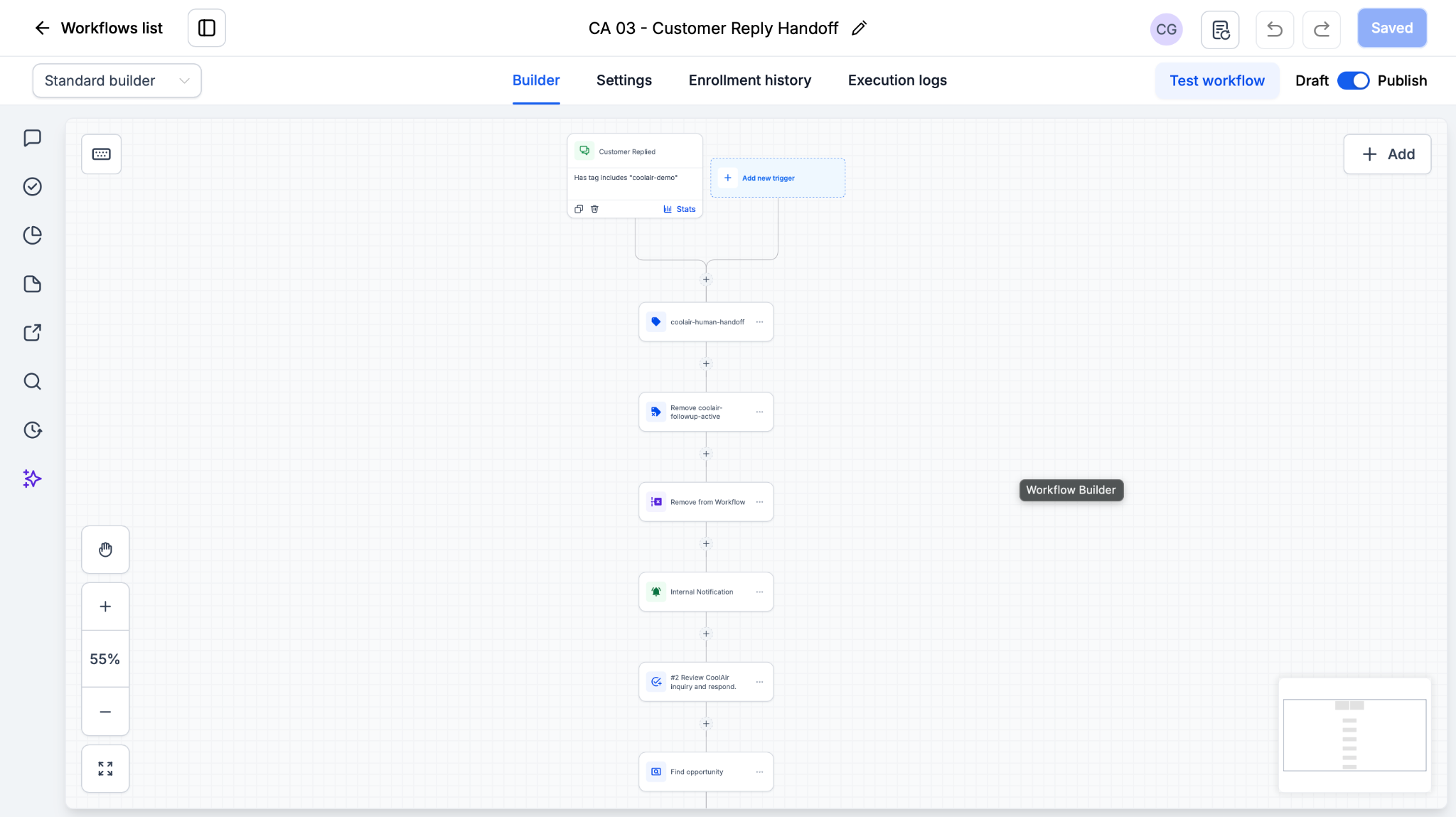Zoom out with the minus button
The width and height of the screenshot is (1456, 817).
[105, 712]
